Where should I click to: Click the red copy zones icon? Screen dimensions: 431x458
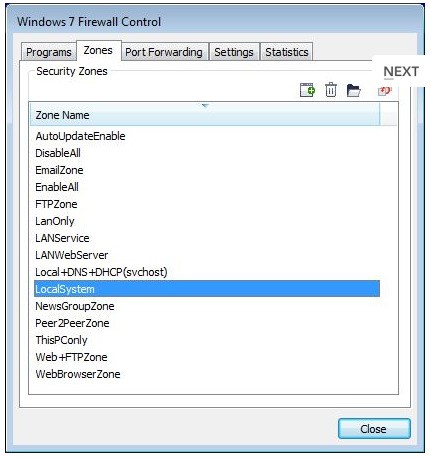coord(384,91)
